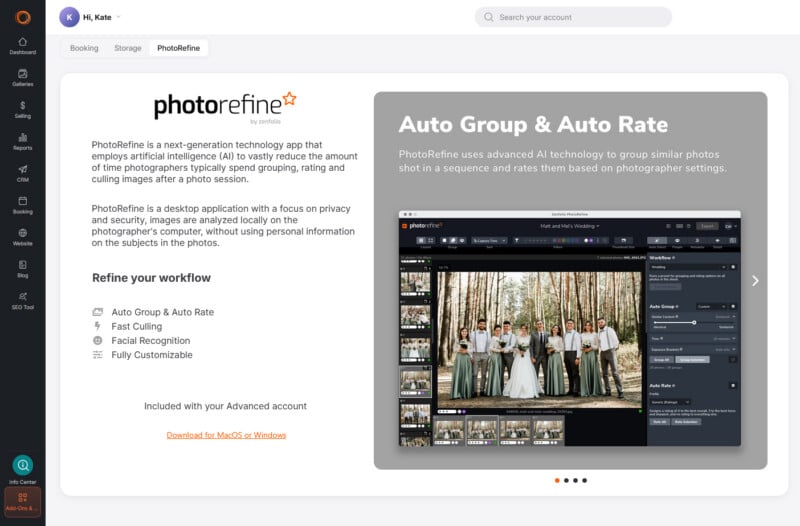The width and height of the screenshot is (800, 526).
Task: Open Reports in the sidebar
Action: (22, 141)
